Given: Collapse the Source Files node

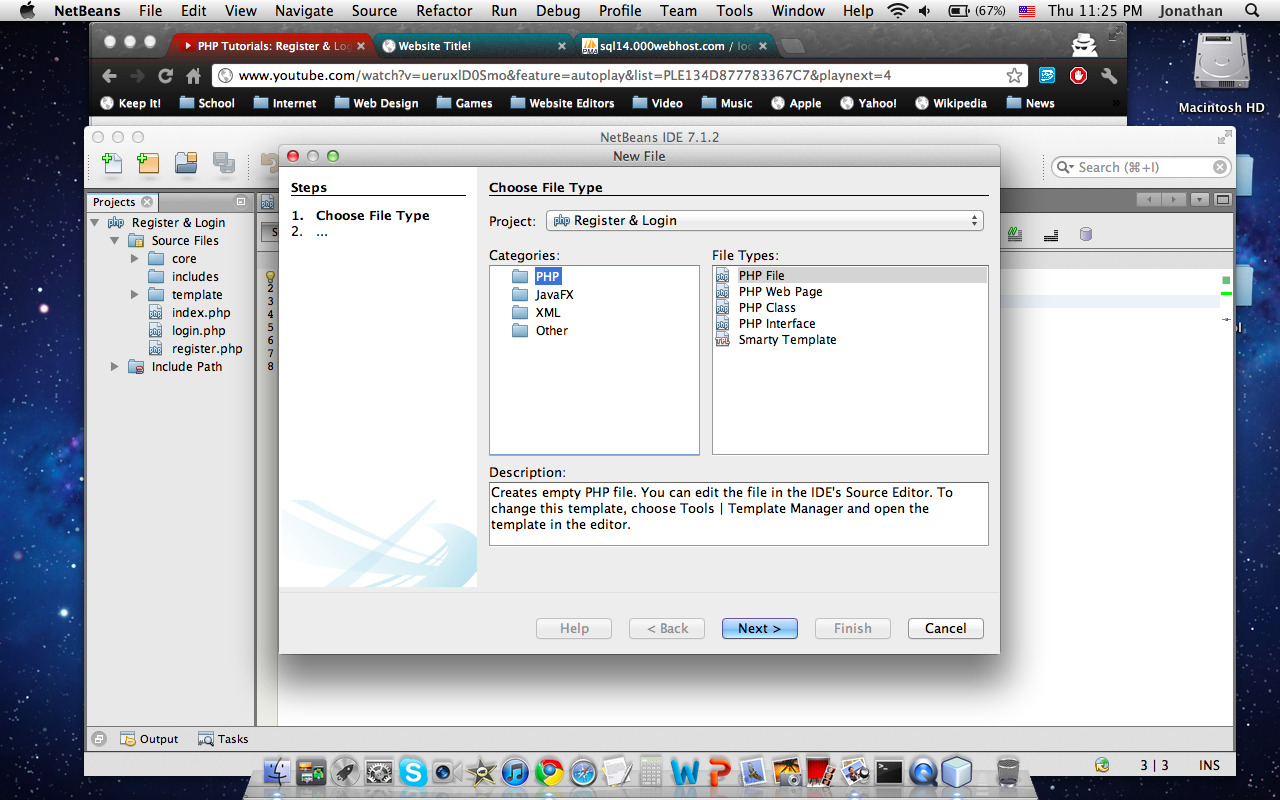Looking at the screenshot, I should tap(115, 241).
